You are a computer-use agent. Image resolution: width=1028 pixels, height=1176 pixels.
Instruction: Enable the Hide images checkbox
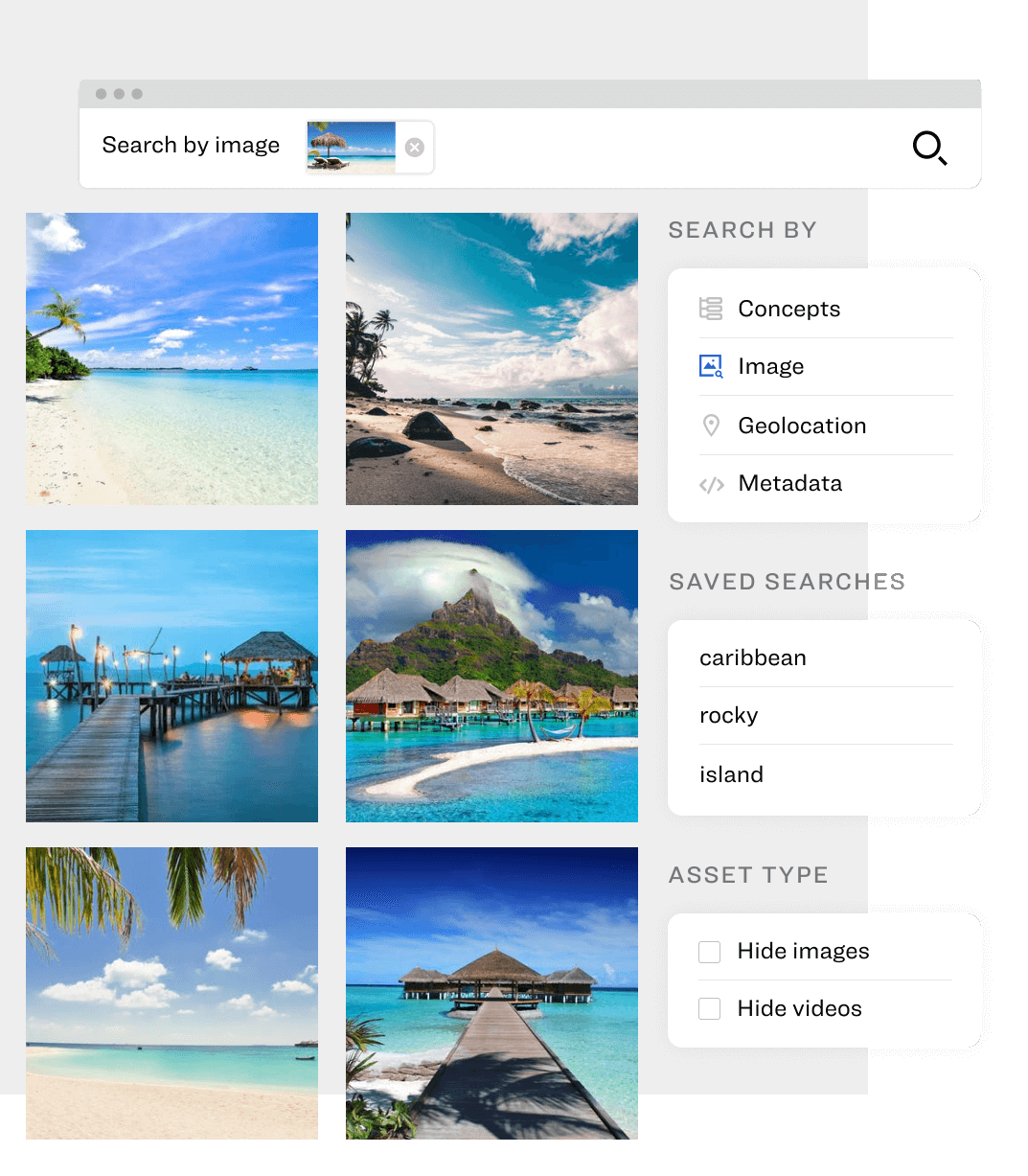click(x=710, y=952)
